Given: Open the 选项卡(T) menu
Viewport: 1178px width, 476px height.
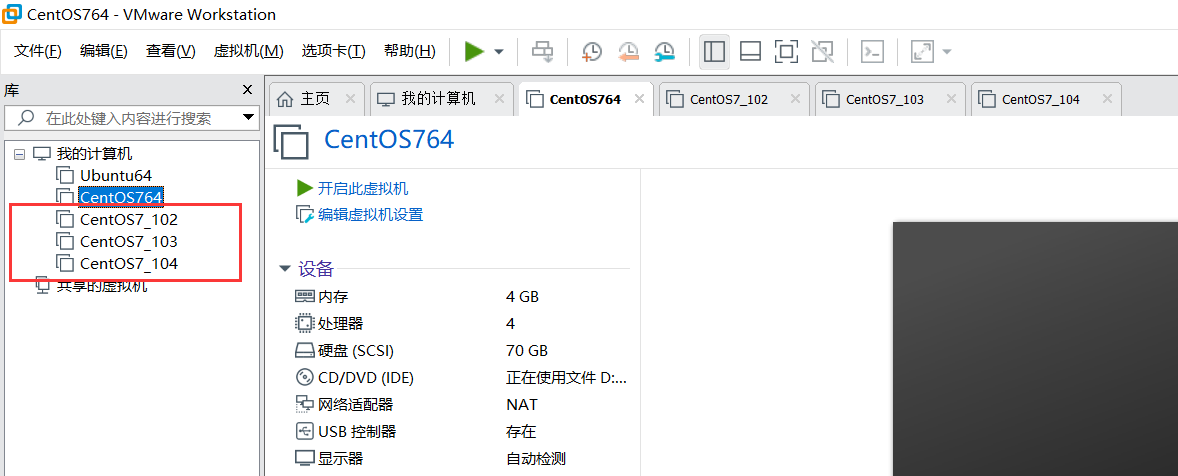Looking at the screenshot, I should 334,51.
